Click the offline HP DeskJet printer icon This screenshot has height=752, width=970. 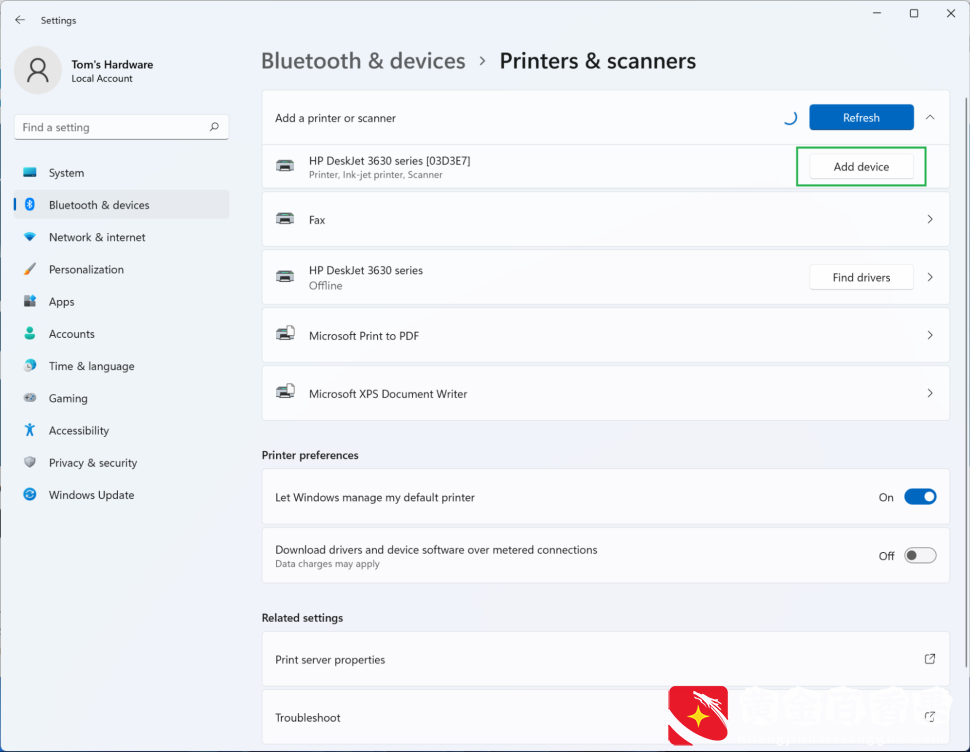(x=285, y=276)
